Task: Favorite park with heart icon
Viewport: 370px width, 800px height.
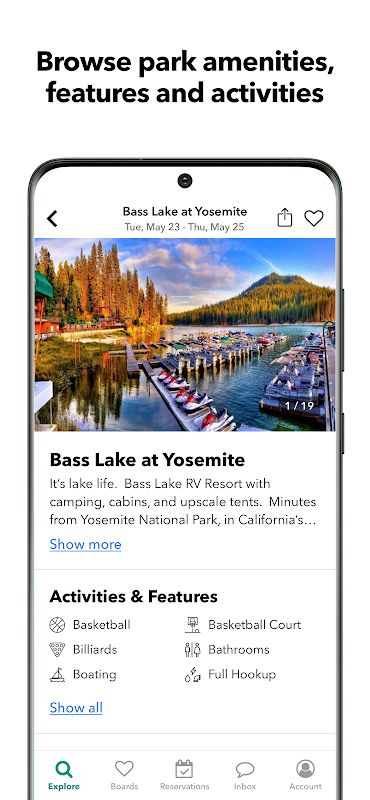Action: 314,218
